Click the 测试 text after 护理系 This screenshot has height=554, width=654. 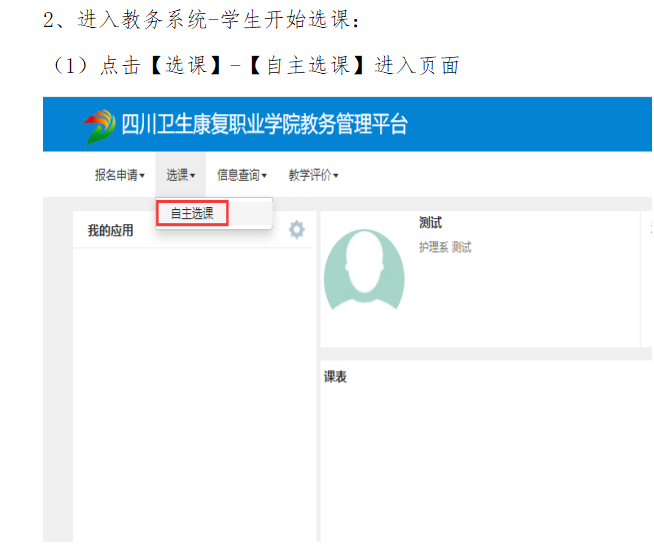[461, 247]
